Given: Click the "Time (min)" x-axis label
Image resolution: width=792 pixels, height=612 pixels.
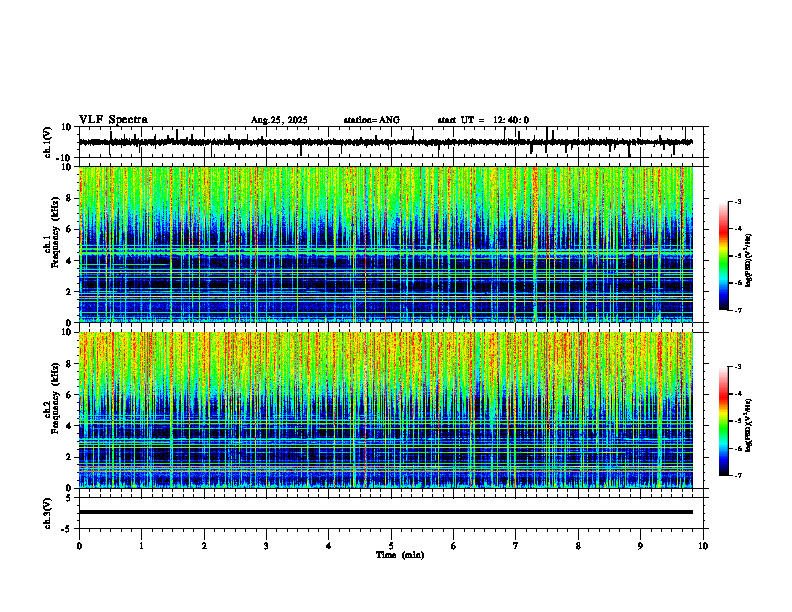Looking at the screenshot, I should (400, 555).
